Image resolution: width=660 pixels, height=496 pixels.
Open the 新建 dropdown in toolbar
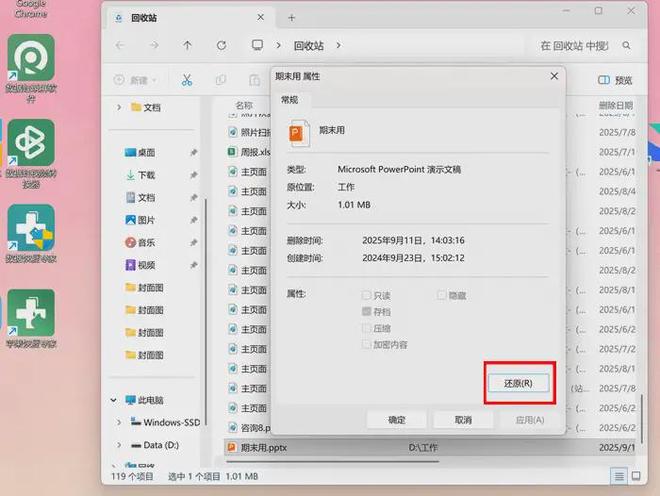point(135,80)
